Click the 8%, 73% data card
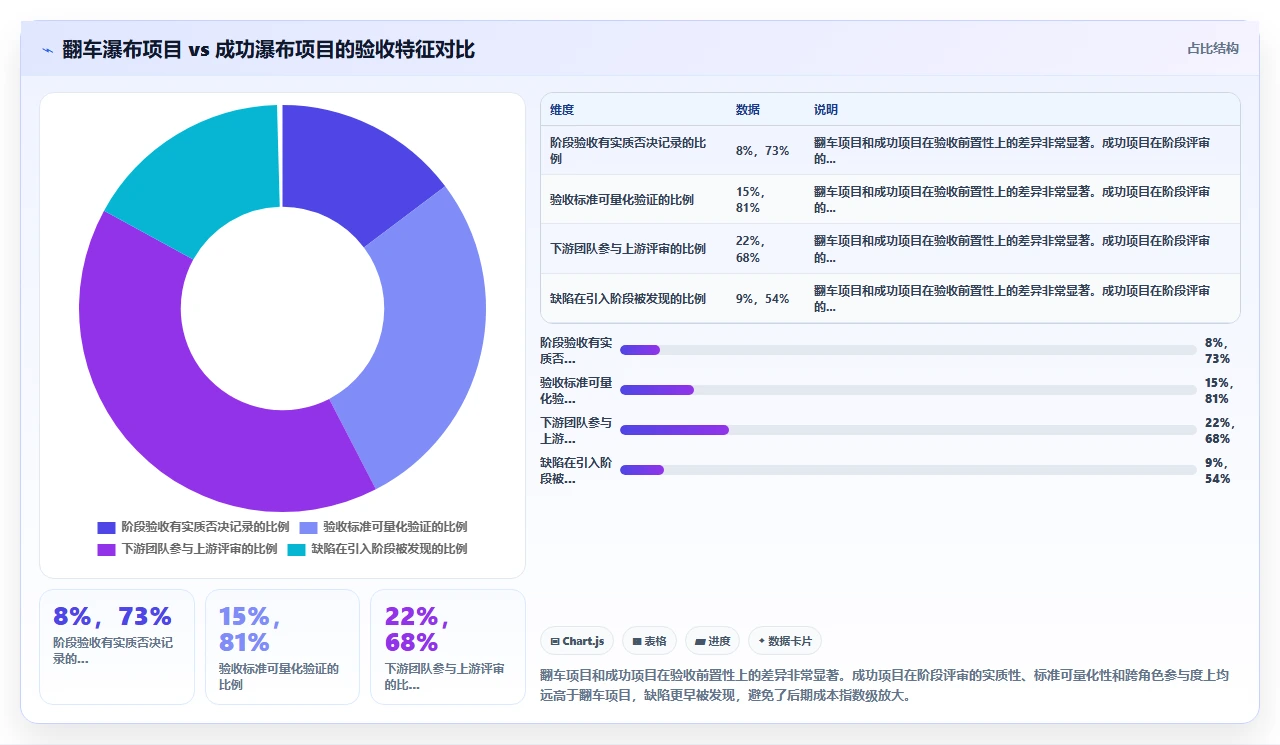This screenshot has height=745, width=1280. click(x=117, y=647)
